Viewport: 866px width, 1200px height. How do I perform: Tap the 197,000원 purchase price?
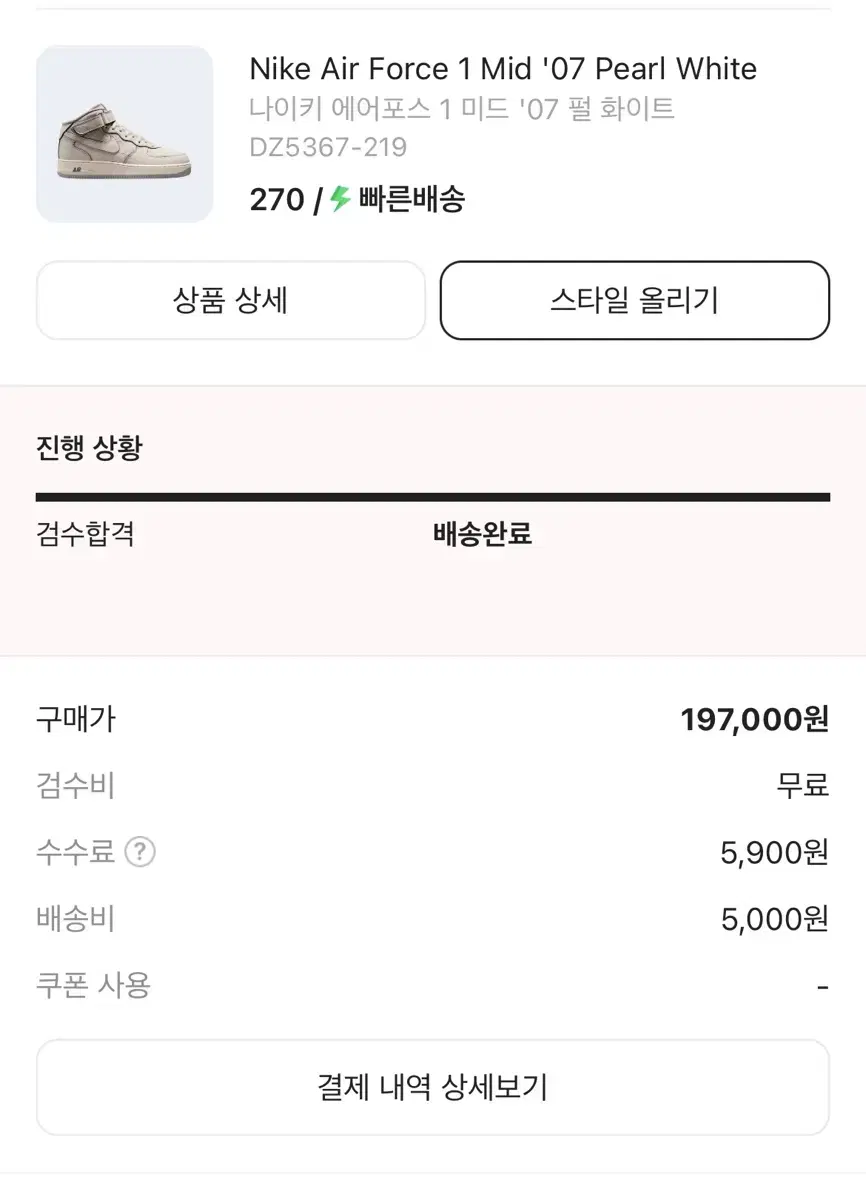pos(755,719)
